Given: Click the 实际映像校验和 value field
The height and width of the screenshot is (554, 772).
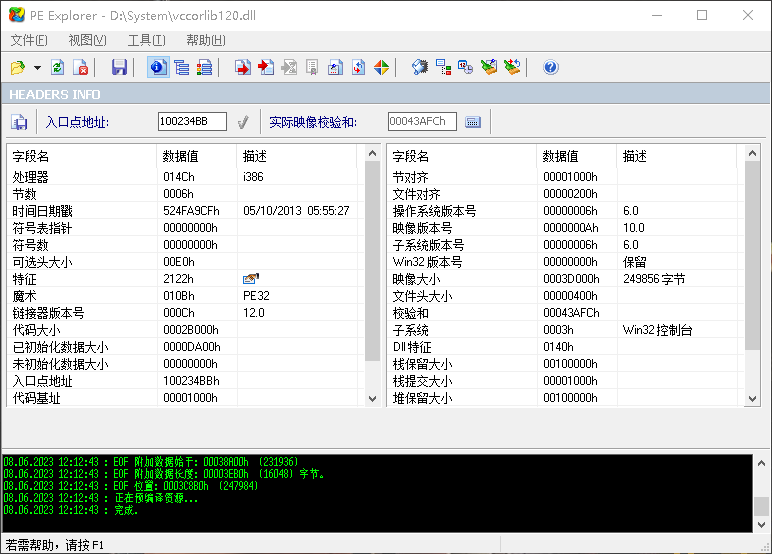Looking at the screenshot, I should pos(422,122).
